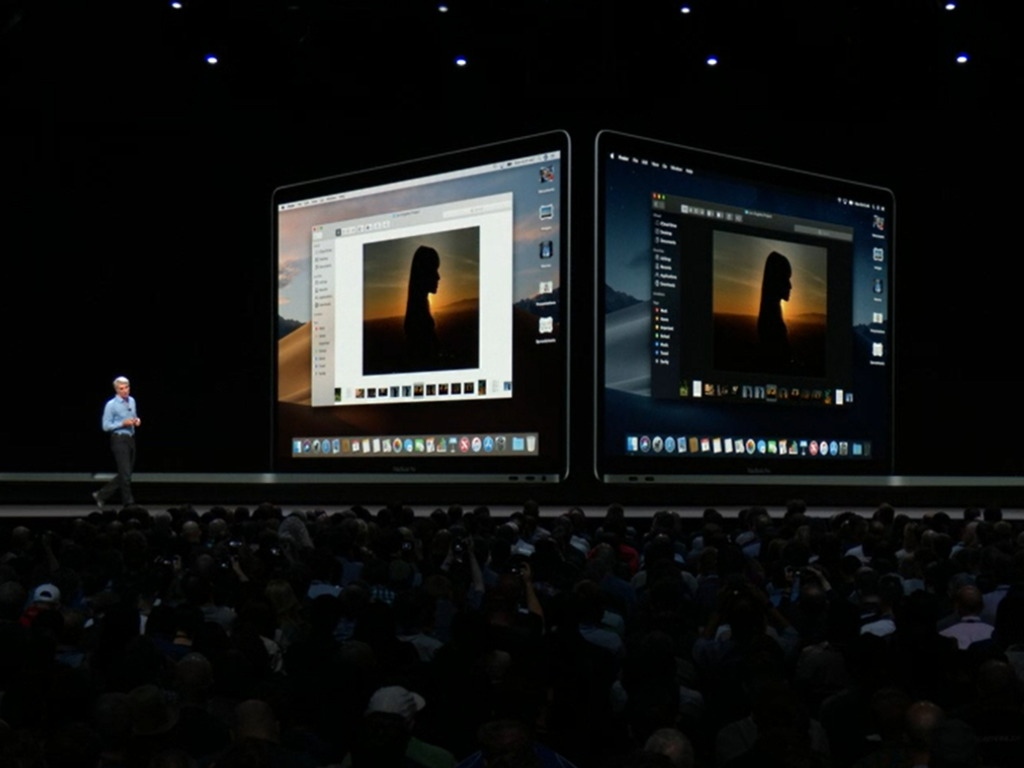Image resolution: width=1024 pixels, height=768 pixels.
Task: Open the Presentations stack on the light-mode desktop
Action: [546, 288]
